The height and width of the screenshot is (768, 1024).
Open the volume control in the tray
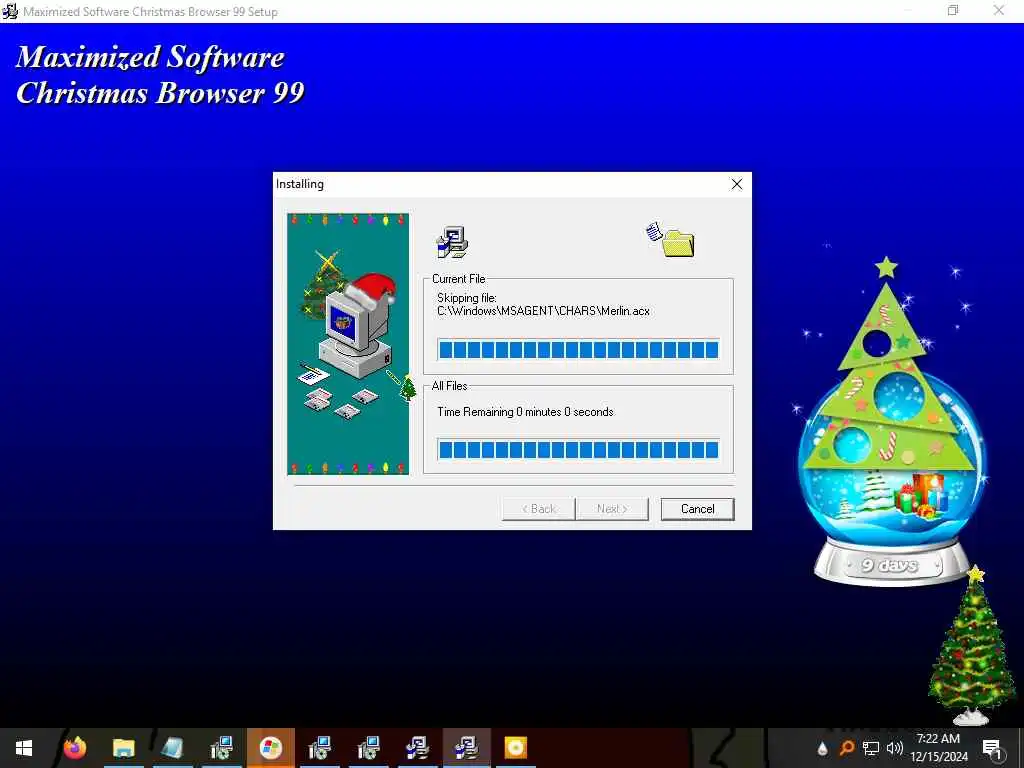895,748
